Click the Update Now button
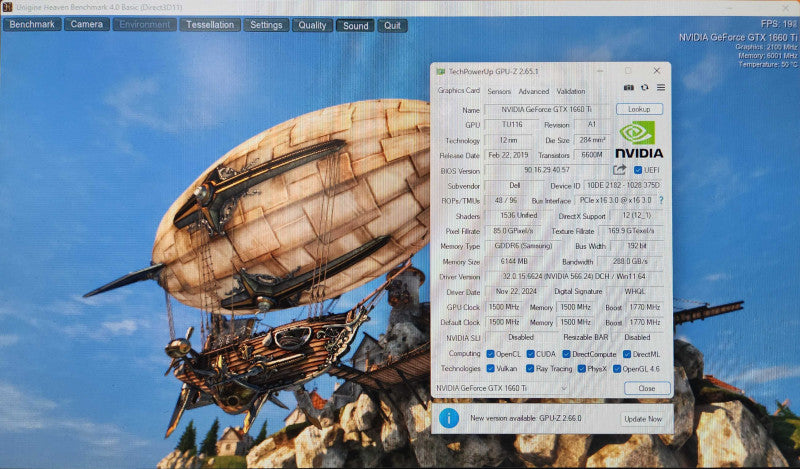This screenshot has width=800, height=469. (643, 419)
